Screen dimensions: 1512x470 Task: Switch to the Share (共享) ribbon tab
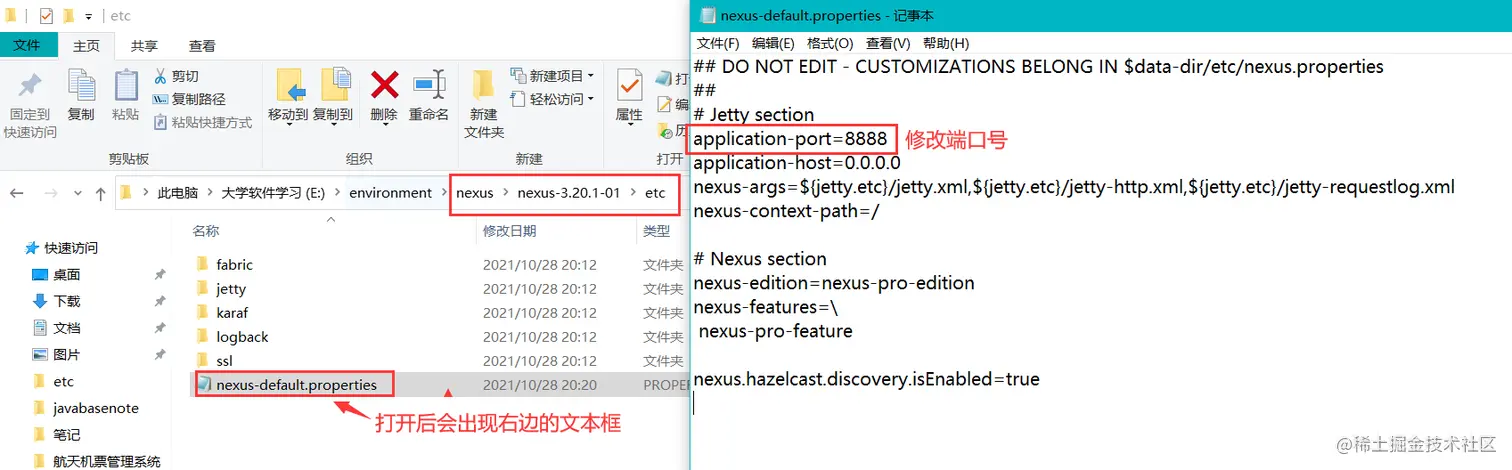point(144,46)
